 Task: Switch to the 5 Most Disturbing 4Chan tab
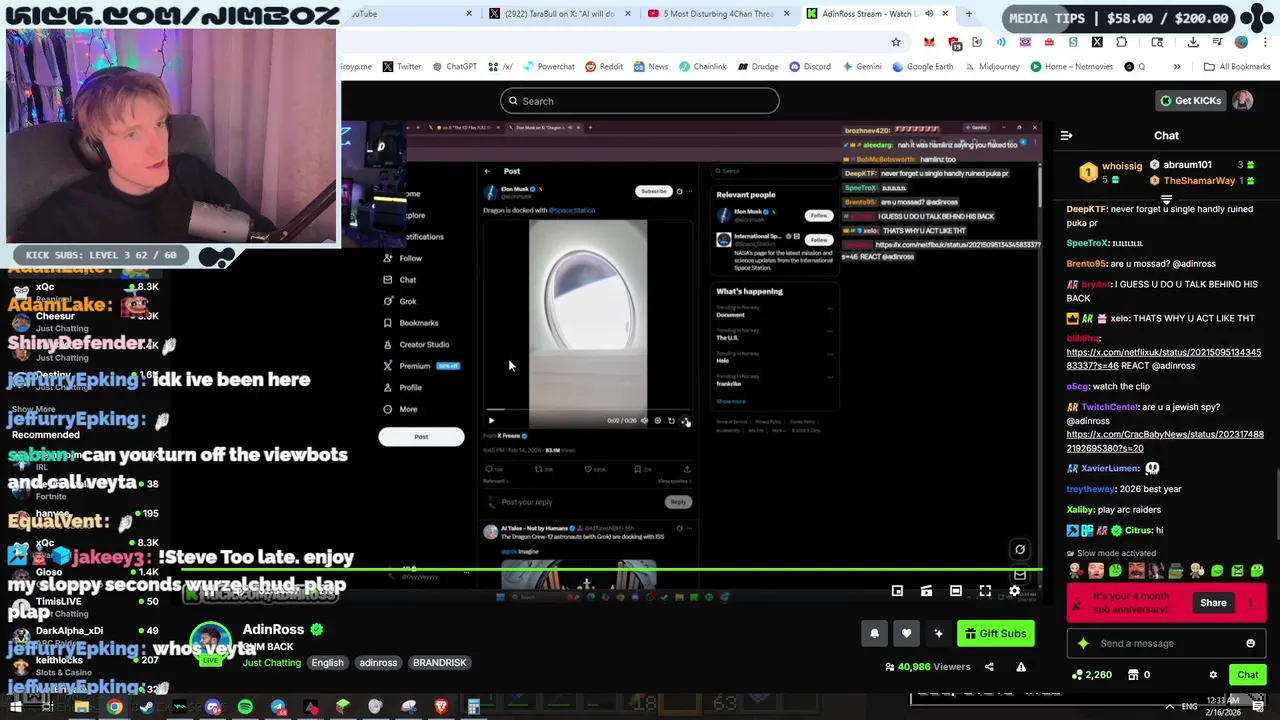pyautogui.click(x=718, y=14)
